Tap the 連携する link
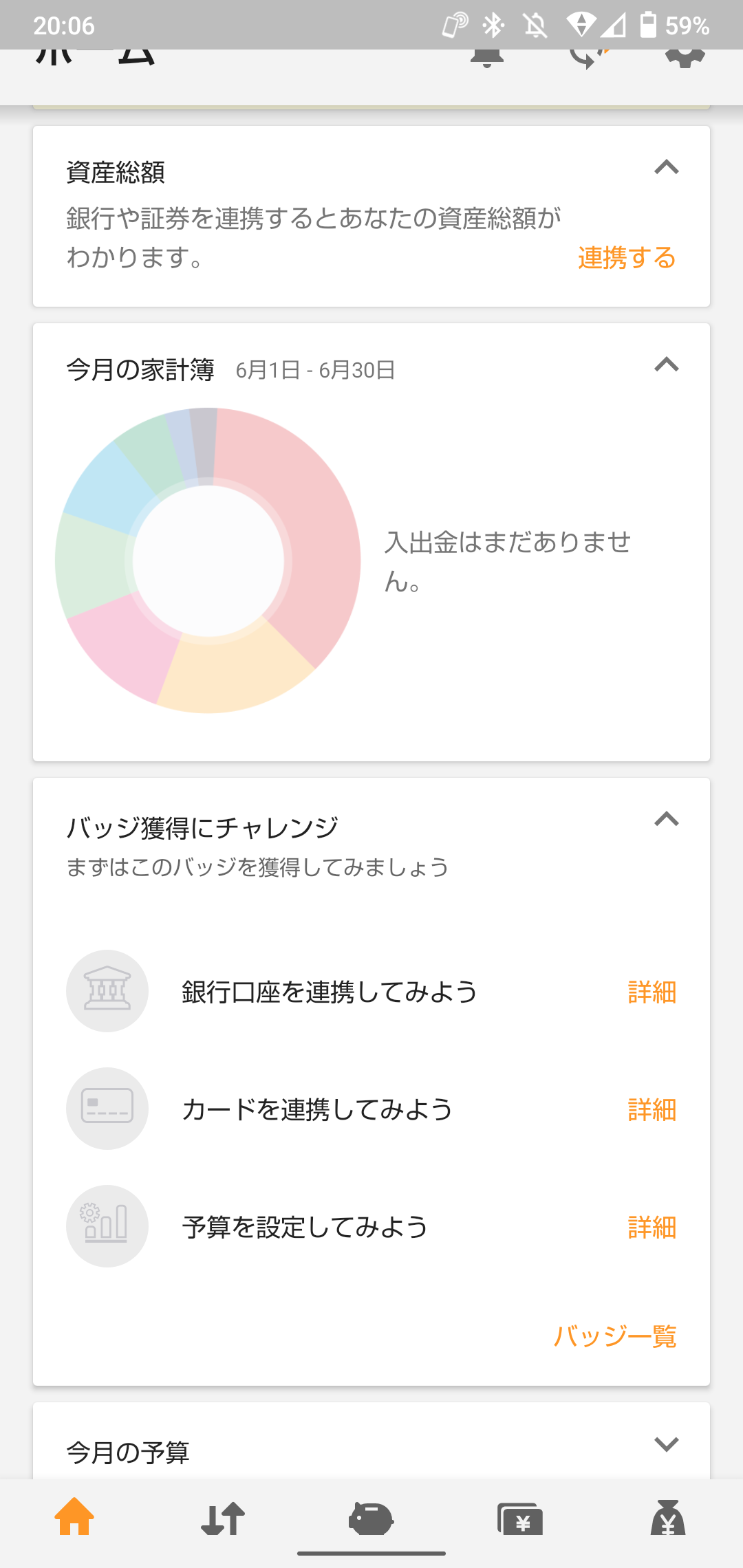The height and width of the screenshot is (1568, 743). [x=627, y=258]
